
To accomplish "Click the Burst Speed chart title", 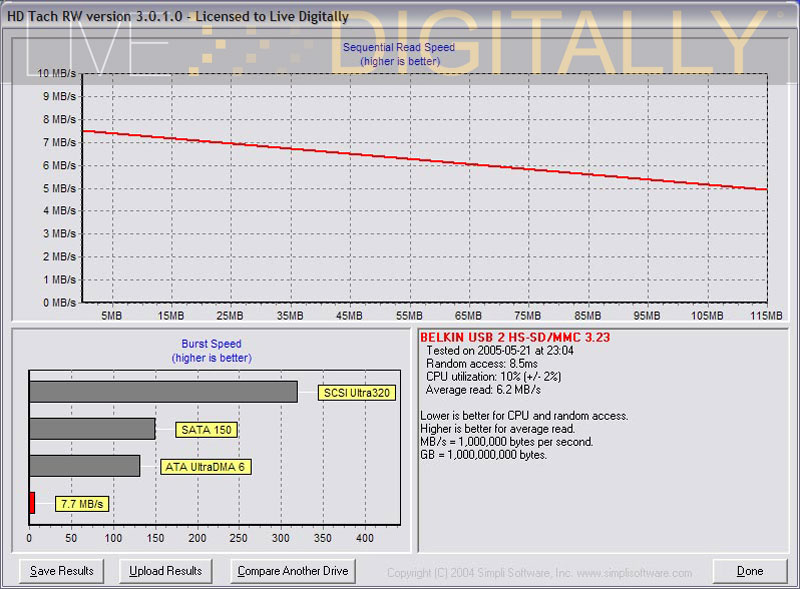I will pos(212,344).
